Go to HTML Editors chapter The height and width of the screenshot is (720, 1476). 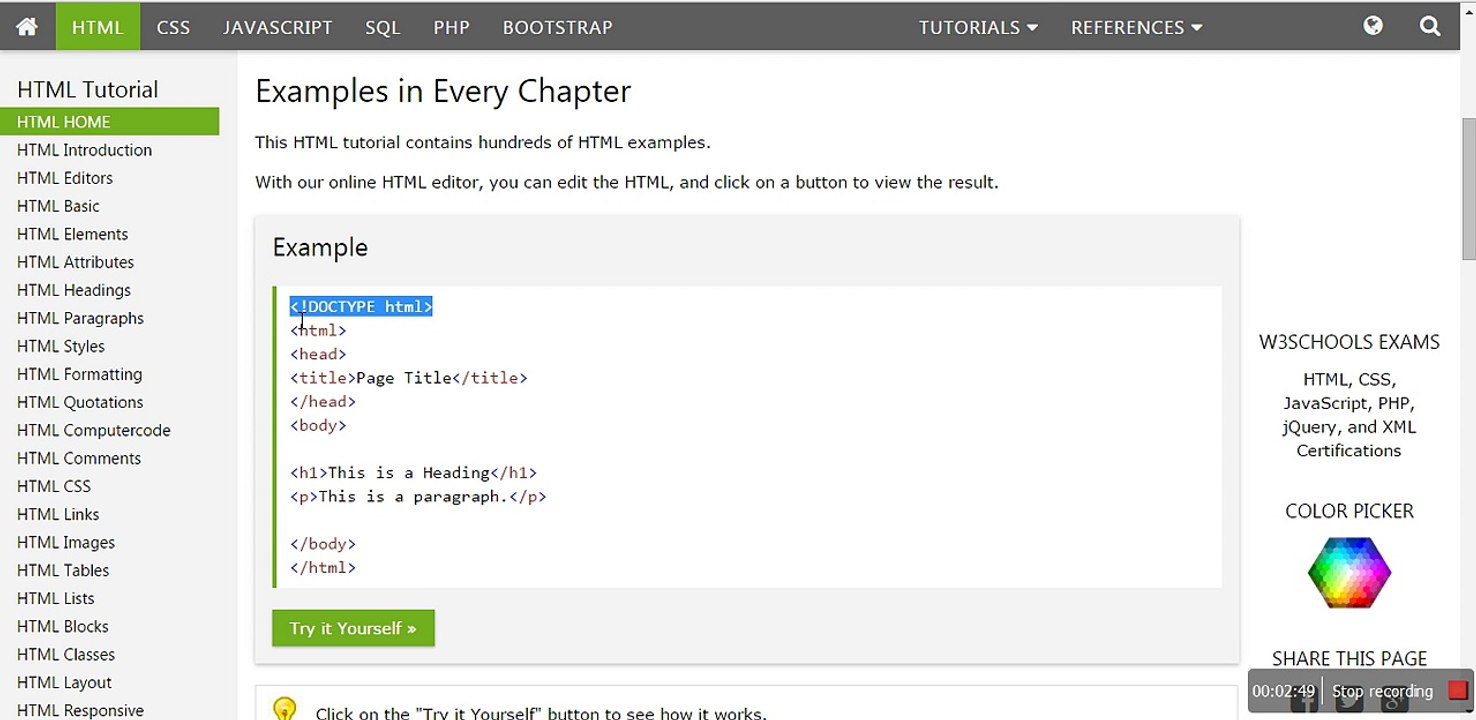[x=65, y=178]
